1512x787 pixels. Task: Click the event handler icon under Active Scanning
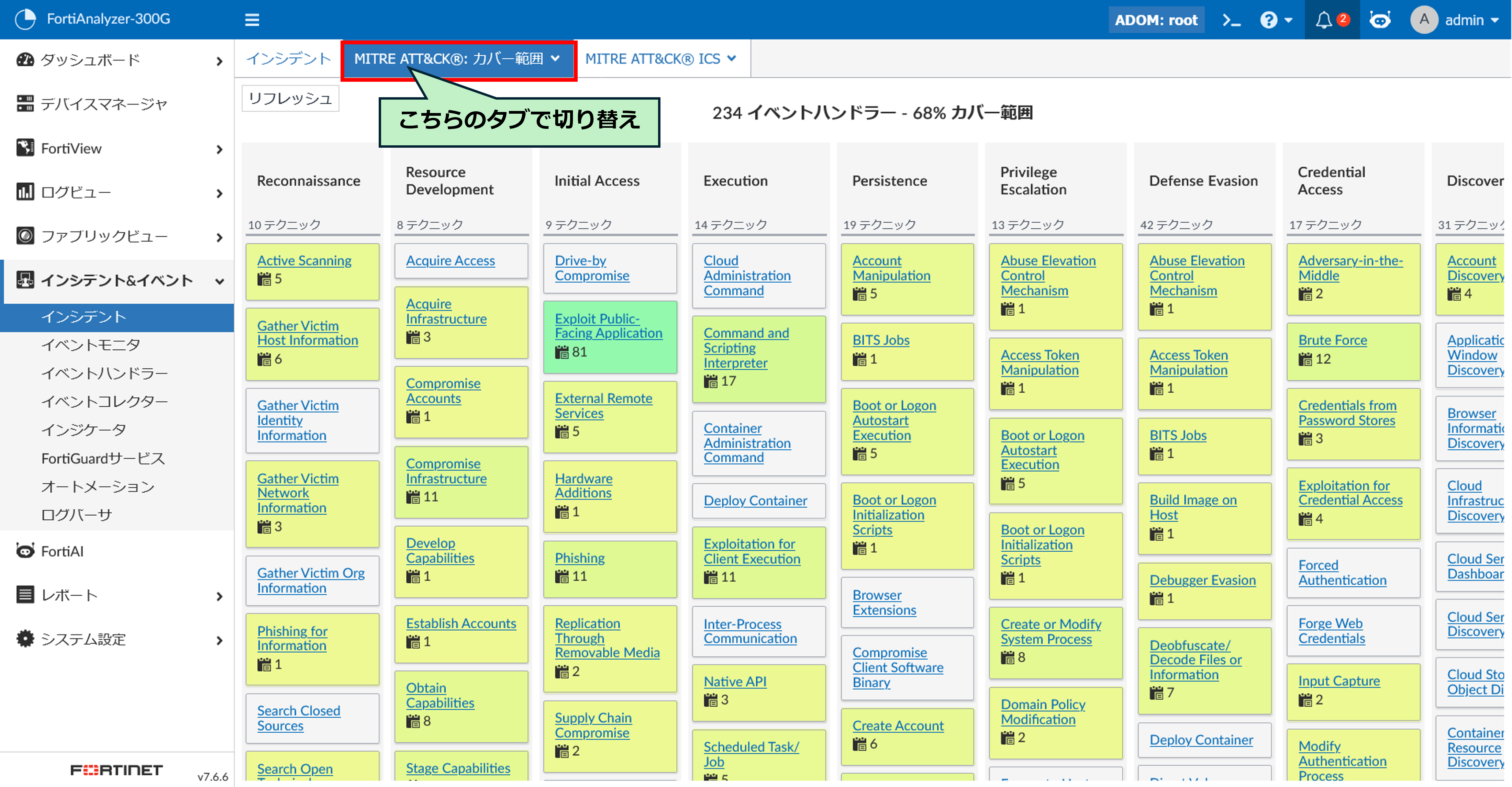[264, 279]
